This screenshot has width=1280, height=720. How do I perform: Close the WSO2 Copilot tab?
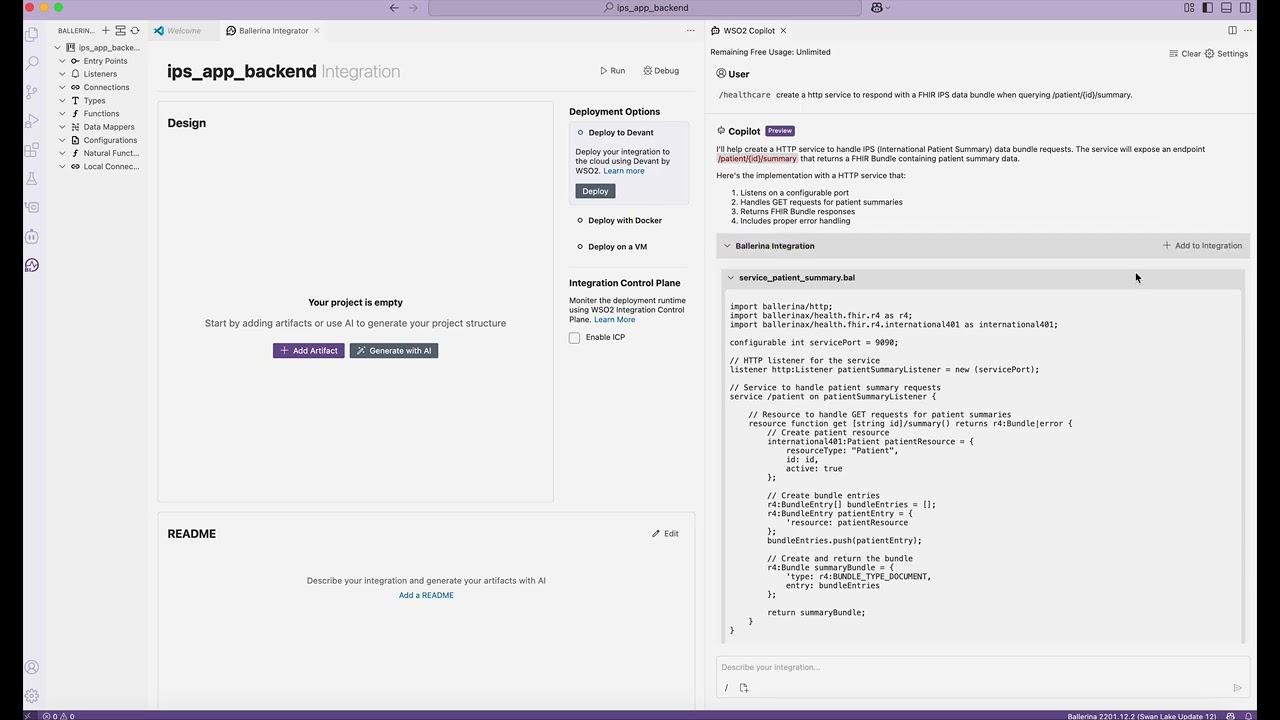tap(783, 31)
